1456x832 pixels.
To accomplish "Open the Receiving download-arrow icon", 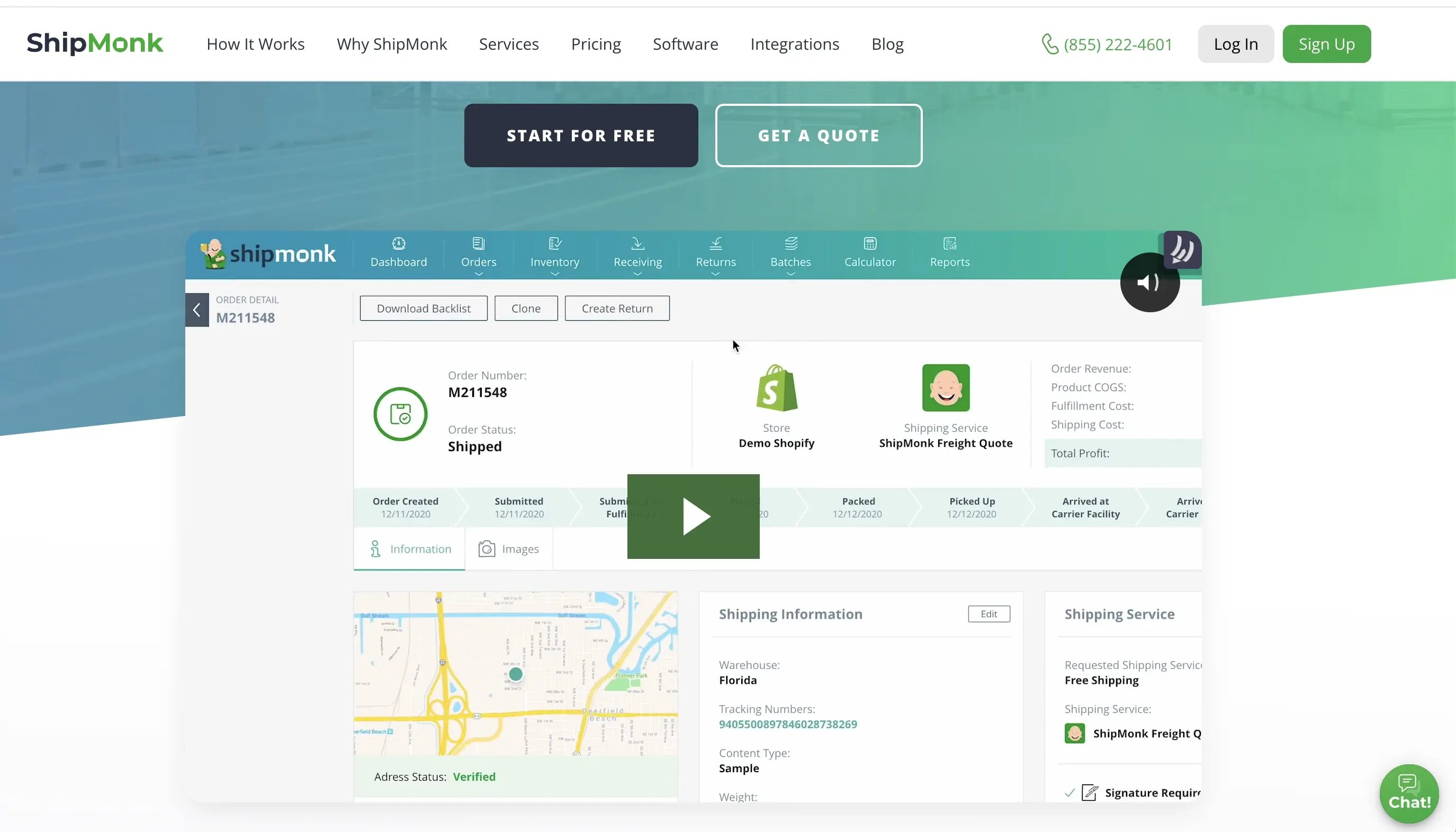I will (637, 244).
